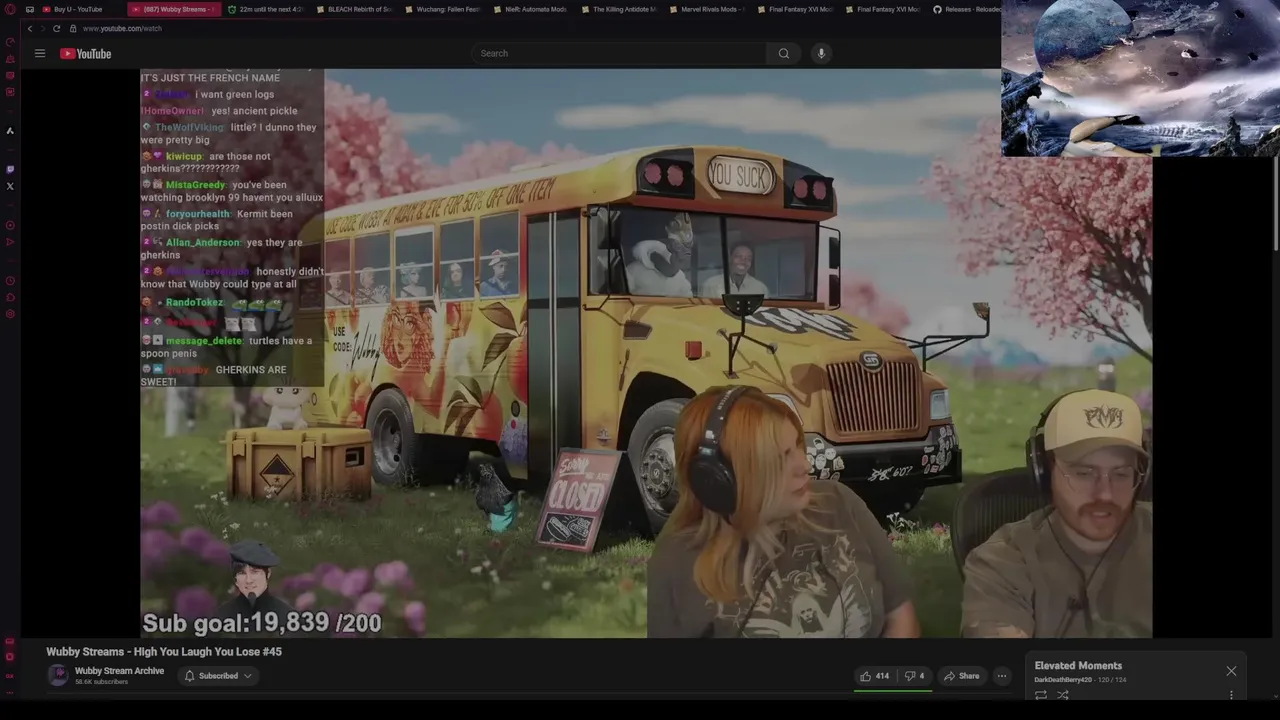Click the 'Elevated Moments' playlist title
The height and width of the screenshot is (720, 1280).
[x=1078, y=666]
